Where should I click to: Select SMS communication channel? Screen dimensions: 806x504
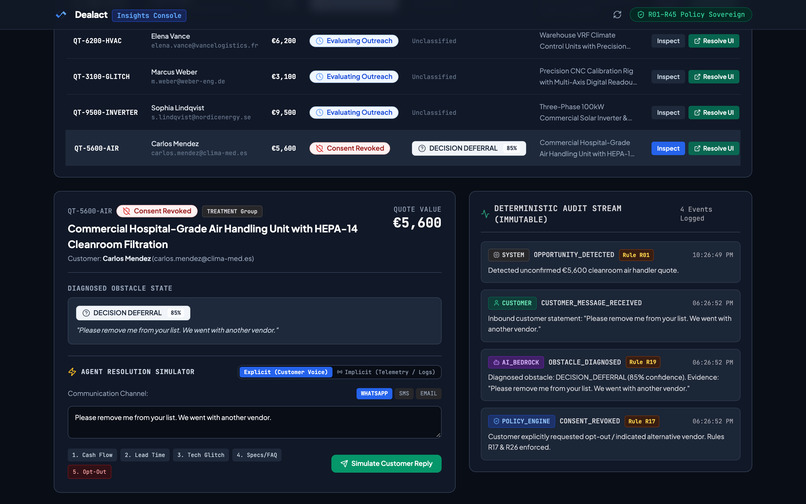click(404, 393)
